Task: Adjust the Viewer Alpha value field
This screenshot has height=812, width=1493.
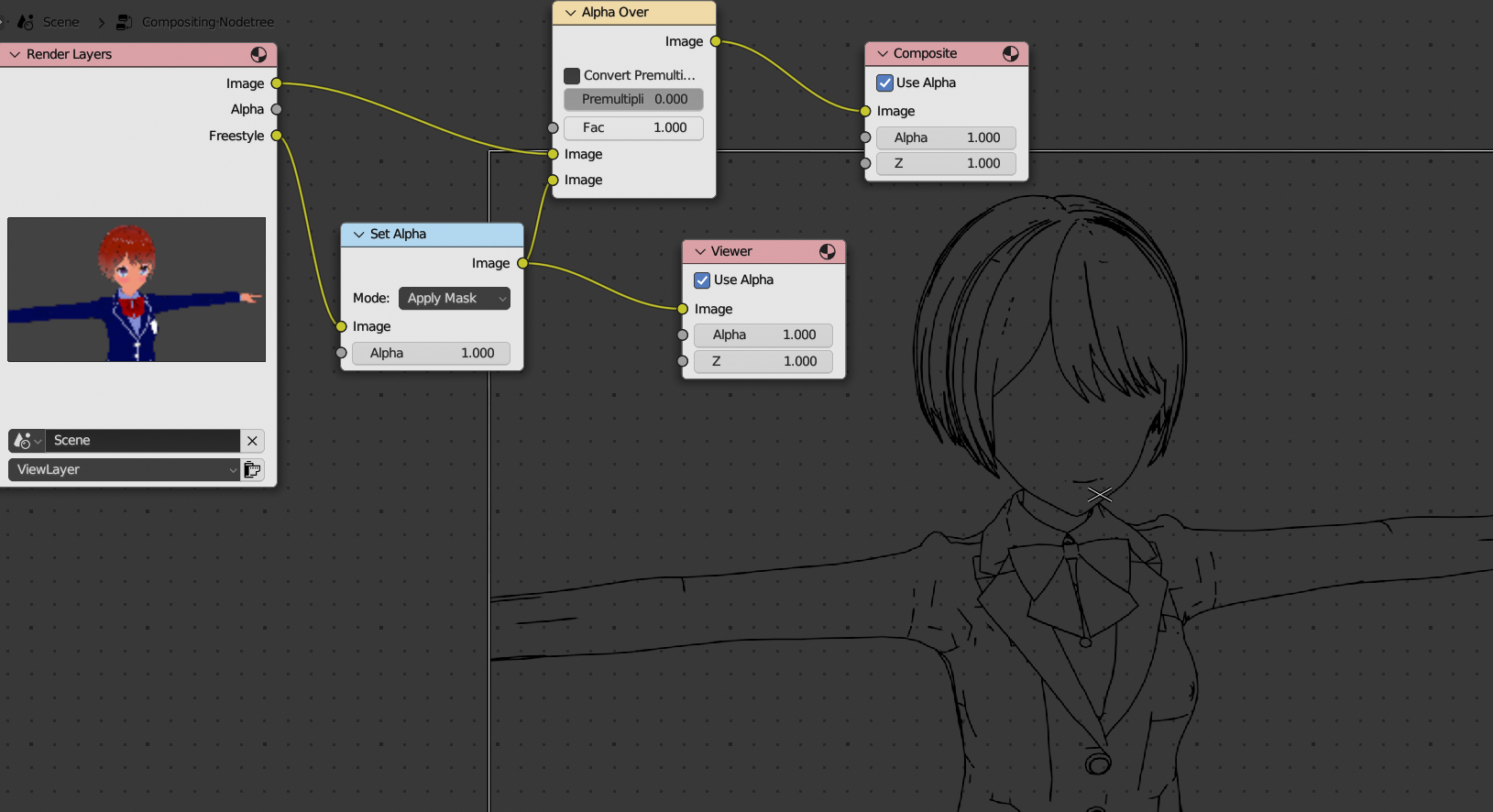Action: [x=763, y=335]
